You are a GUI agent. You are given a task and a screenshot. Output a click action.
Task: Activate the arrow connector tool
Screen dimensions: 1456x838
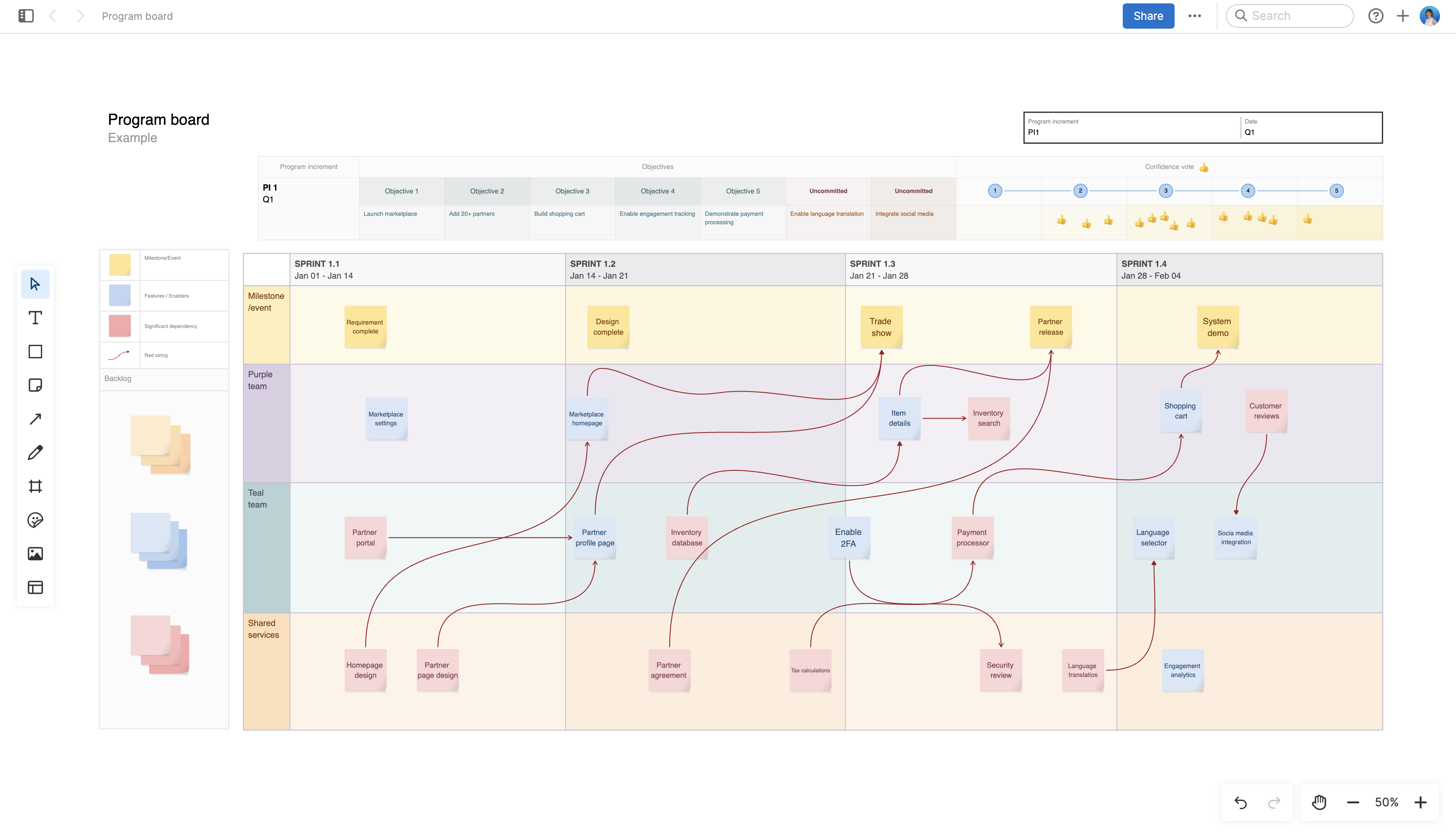click(35, 419)
